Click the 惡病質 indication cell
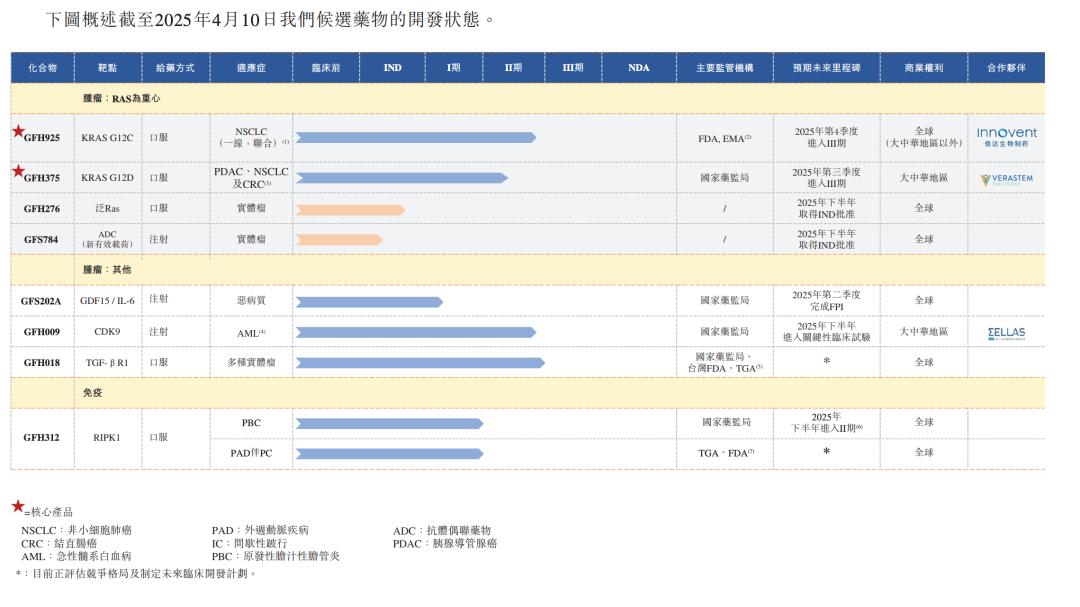1080x607 pixels. [x=251, y=301]
